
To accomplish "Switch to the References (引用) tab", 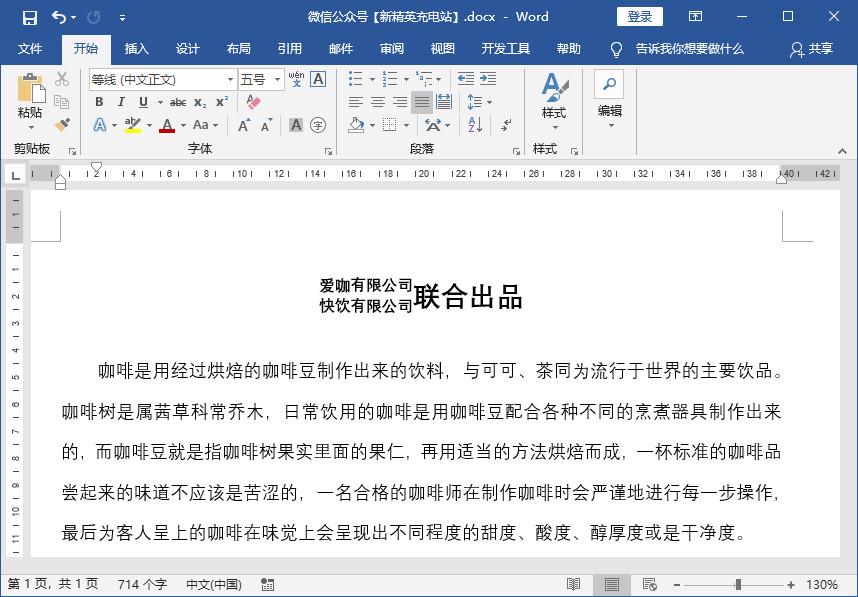I will pyautogui.click(x=289, y=49).
